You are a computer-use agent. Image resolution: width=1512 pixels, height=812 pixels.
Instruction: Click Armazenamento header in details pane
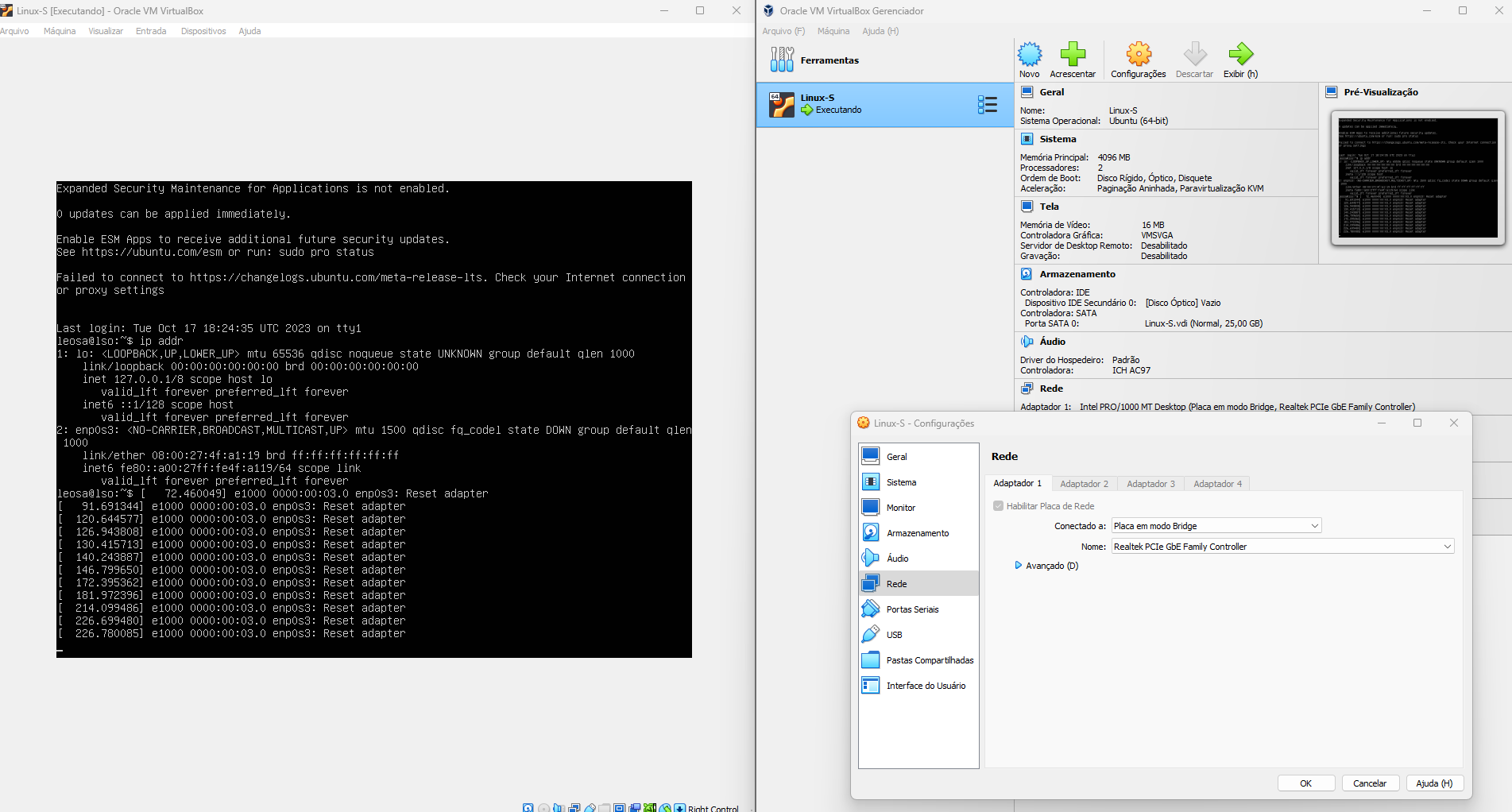click(1077, 274)
